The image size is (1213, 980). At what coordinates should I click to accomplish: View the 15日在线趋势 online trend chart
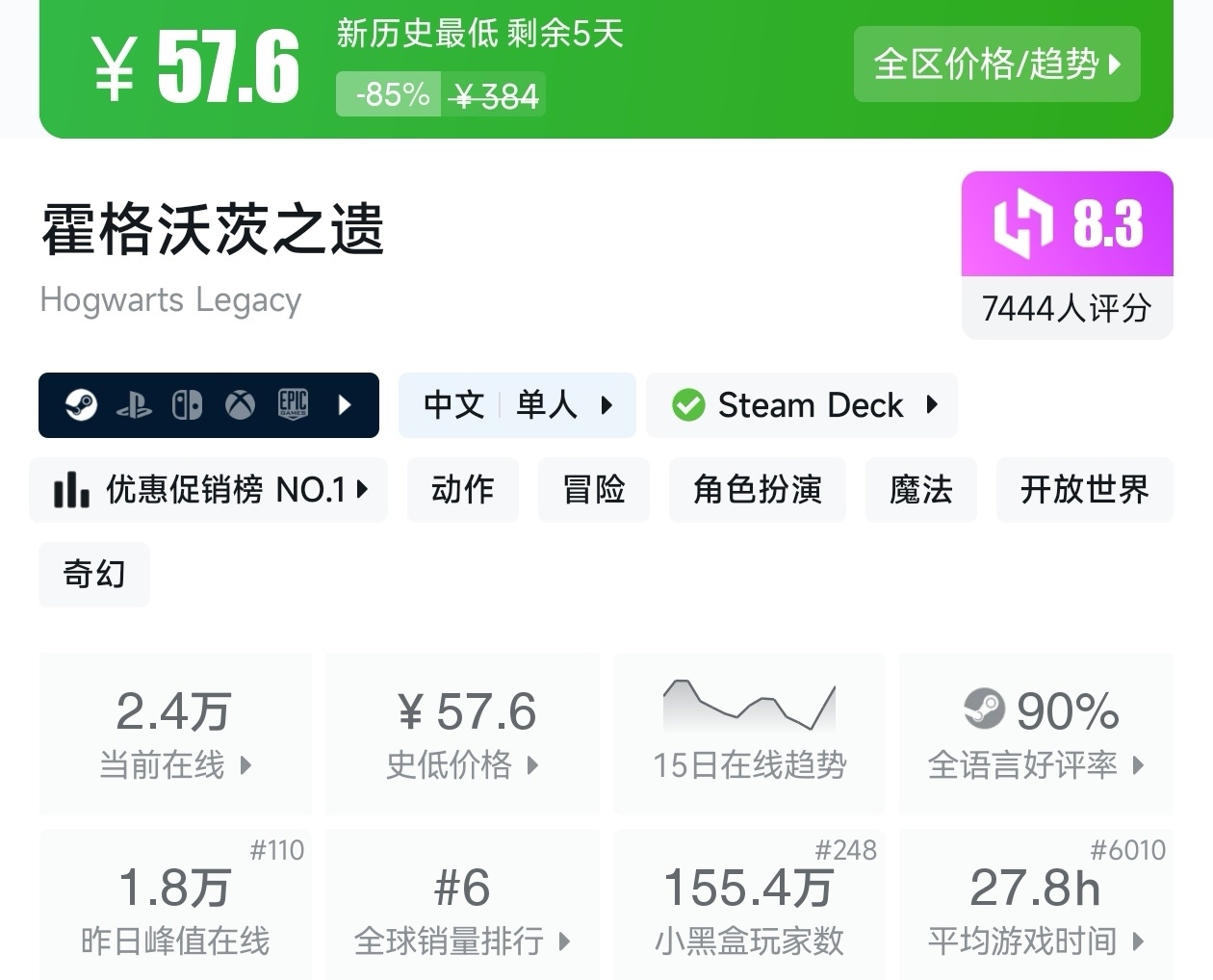click(750, 734)
